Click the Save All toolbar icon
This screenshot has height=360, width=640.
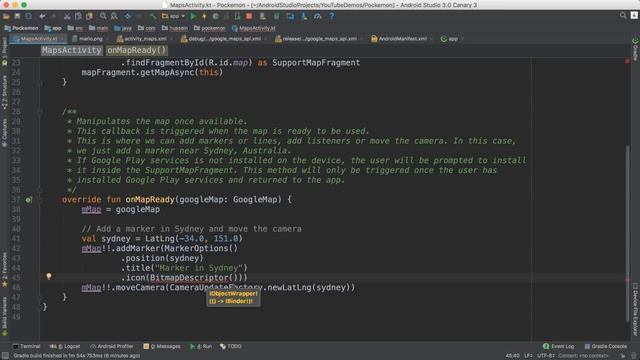pyautogui.click(x=17, y=16)
